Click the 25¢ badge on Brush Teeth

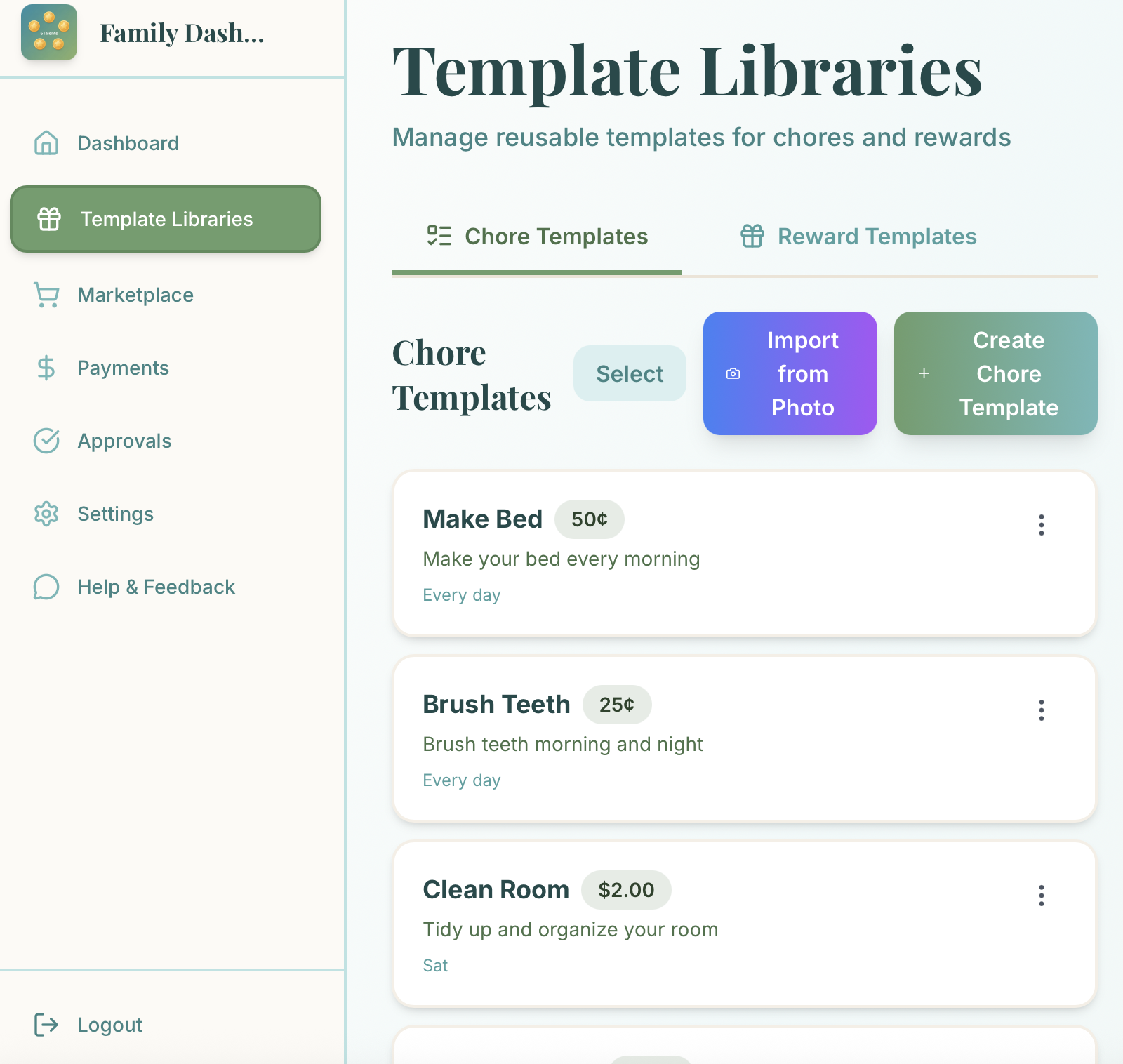pyautogui.click(x=617, y=705)
